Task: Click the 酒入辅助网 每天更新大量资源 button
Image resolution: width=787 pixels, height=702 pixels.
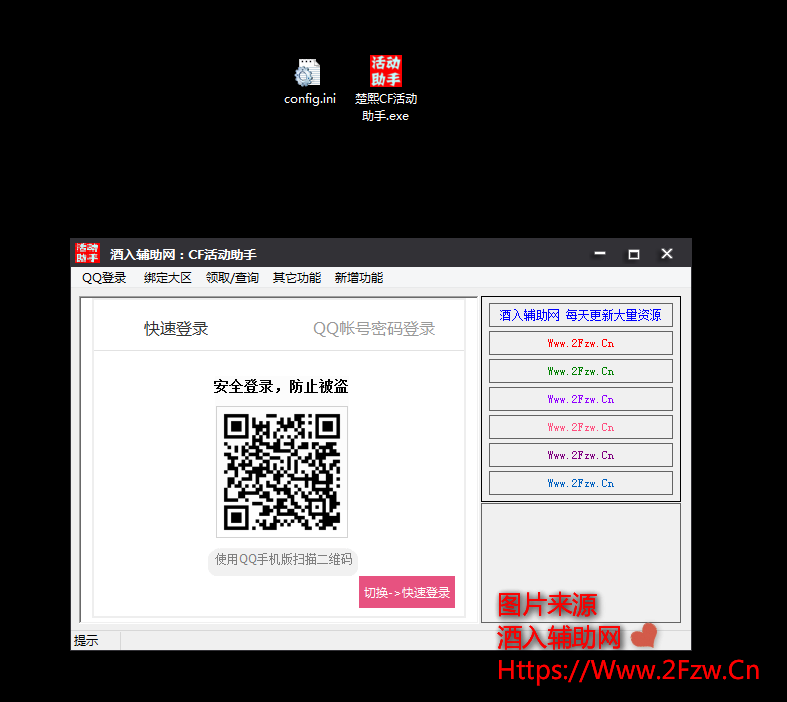Action: coord(581,315)
